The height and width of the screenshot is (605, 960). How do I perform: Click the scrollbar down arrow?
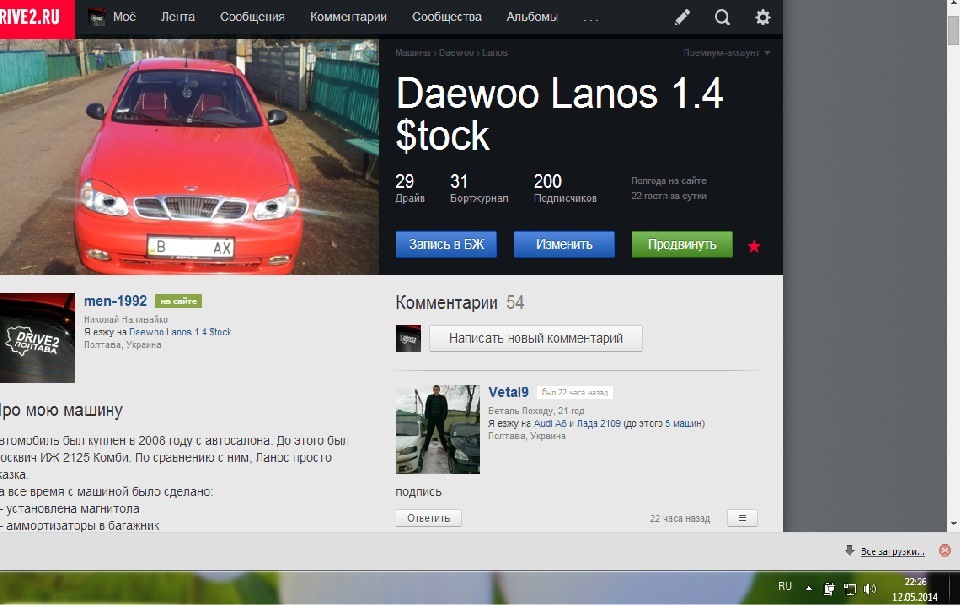click(x=953, y=525)
